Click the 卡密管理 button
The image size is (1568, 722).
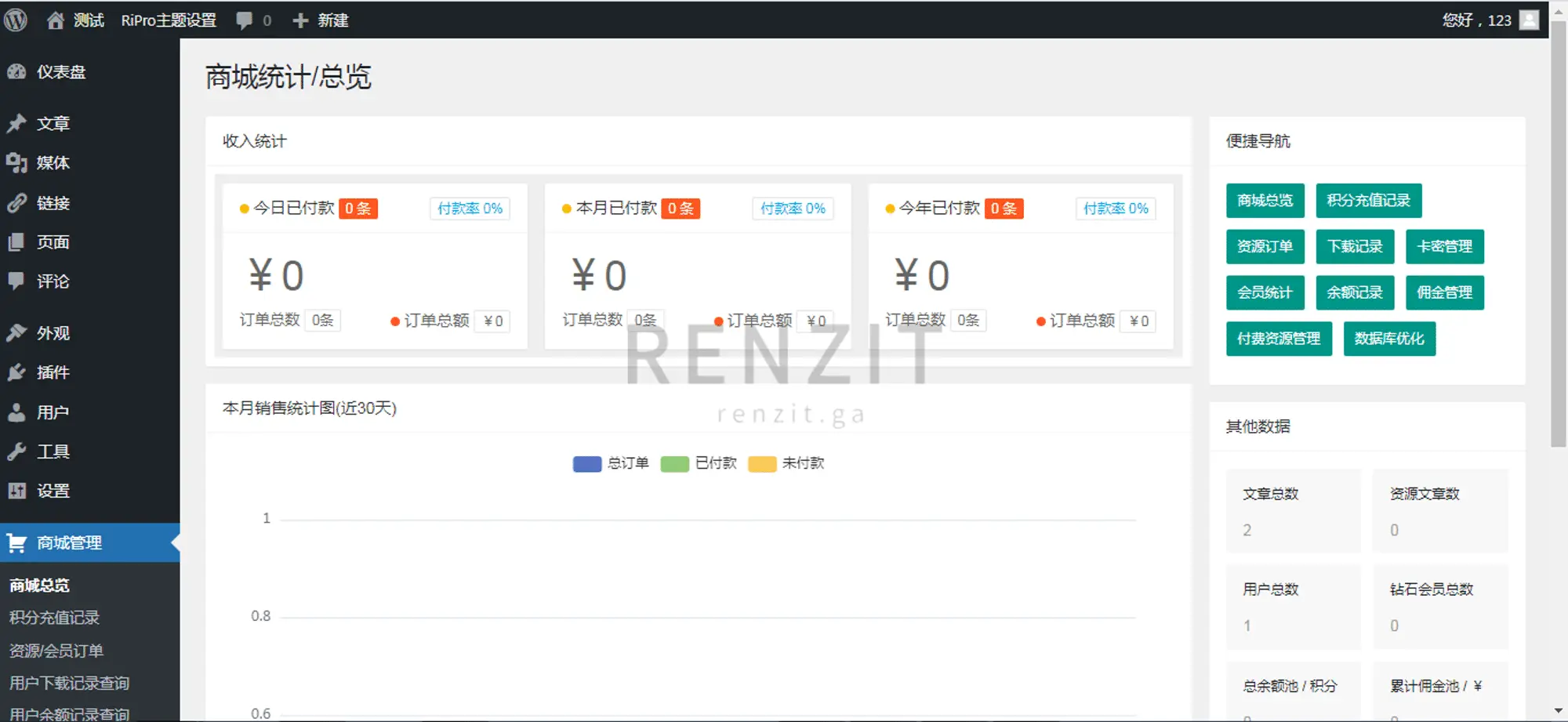(1444, 246)
